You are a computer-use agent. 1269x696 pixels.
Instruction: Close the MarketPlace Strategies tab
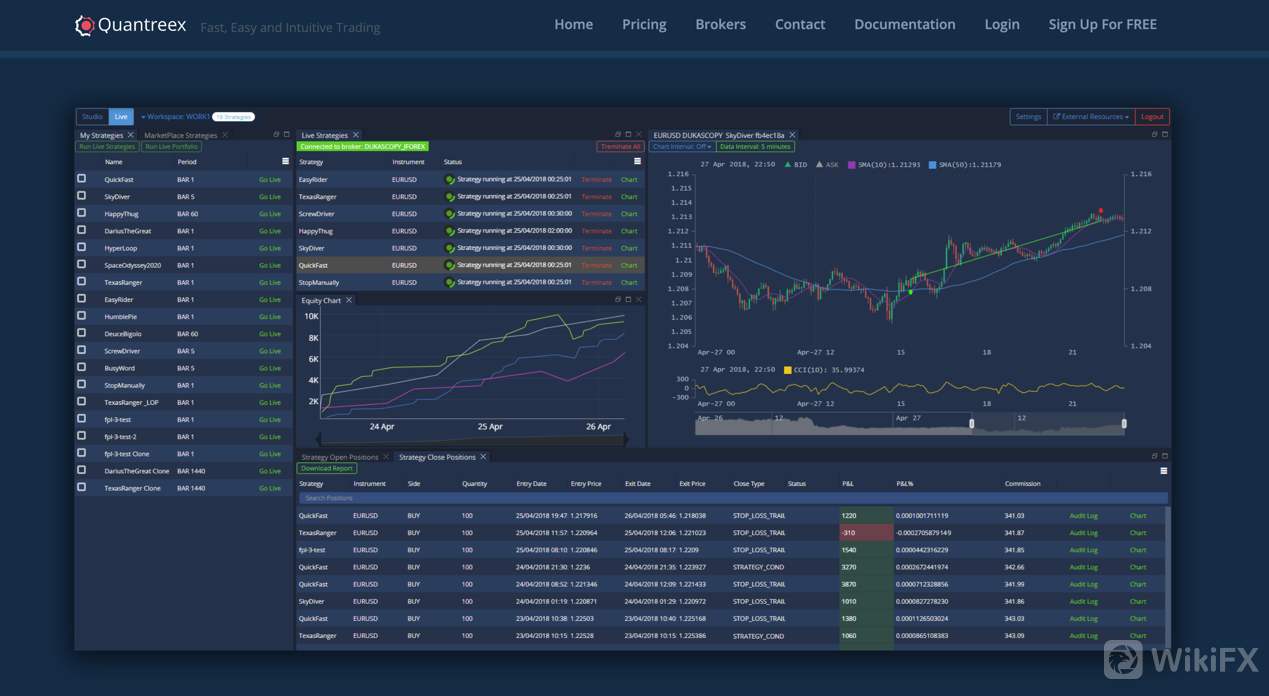click(x=225, y=135)
